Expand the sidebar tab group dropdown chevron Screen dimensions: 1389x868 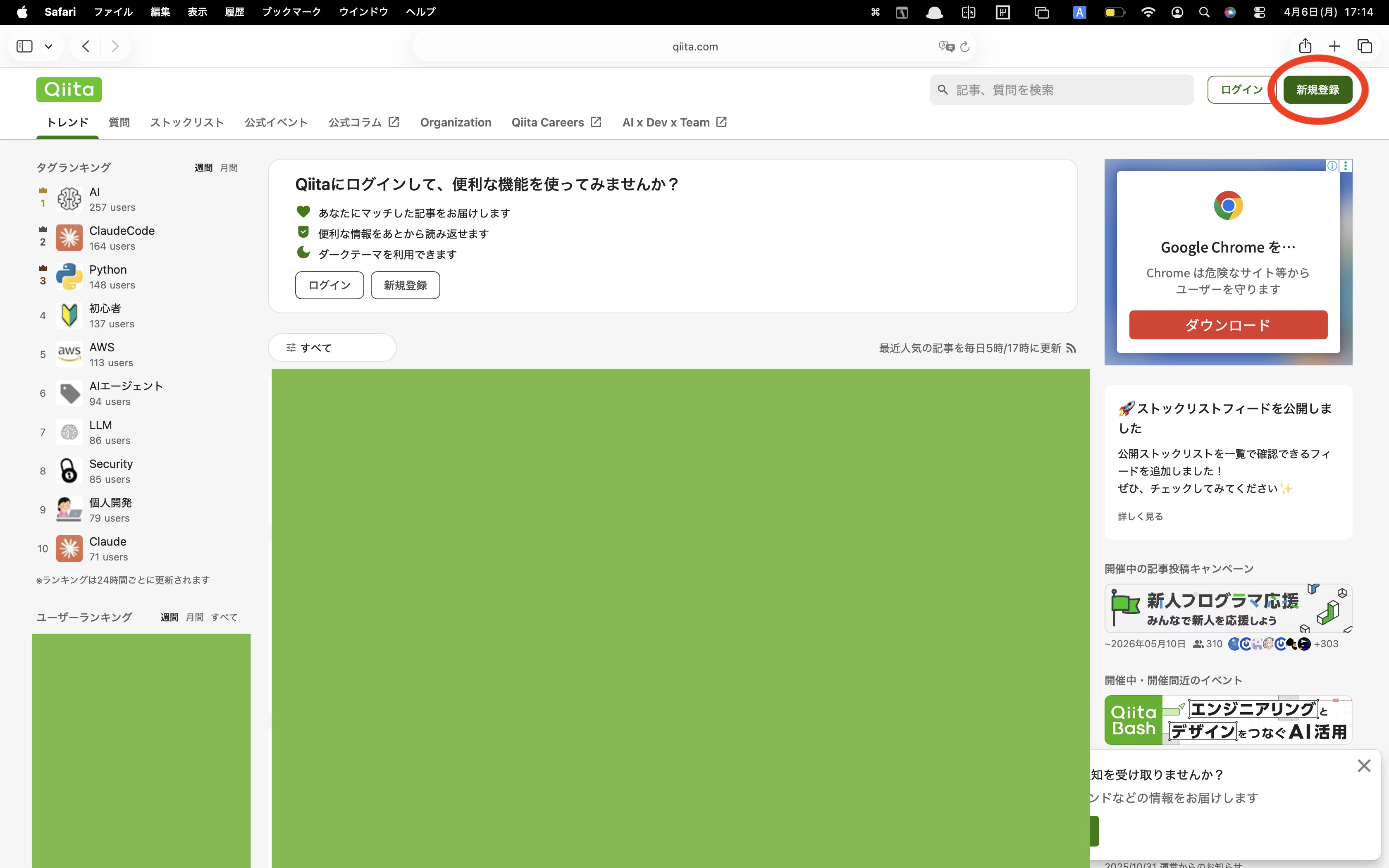pyautogui.click(x=49, y=46)
